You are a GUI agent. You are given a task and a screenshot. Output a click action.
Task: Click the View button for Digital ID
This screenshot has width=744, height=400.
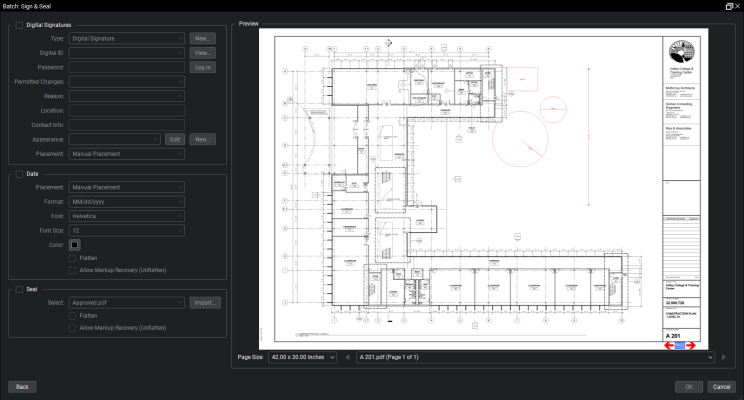pos(203,53)
